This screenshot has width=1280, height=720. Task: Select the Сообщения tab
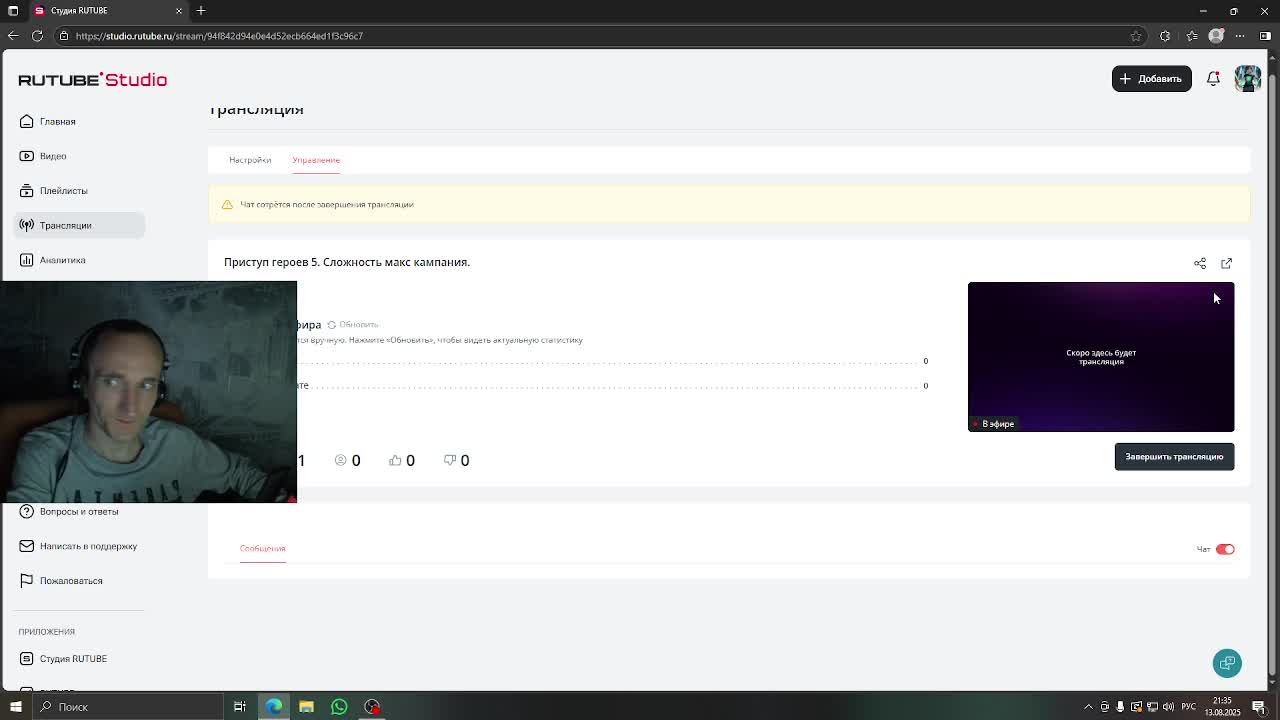click(x=263, y=548)
